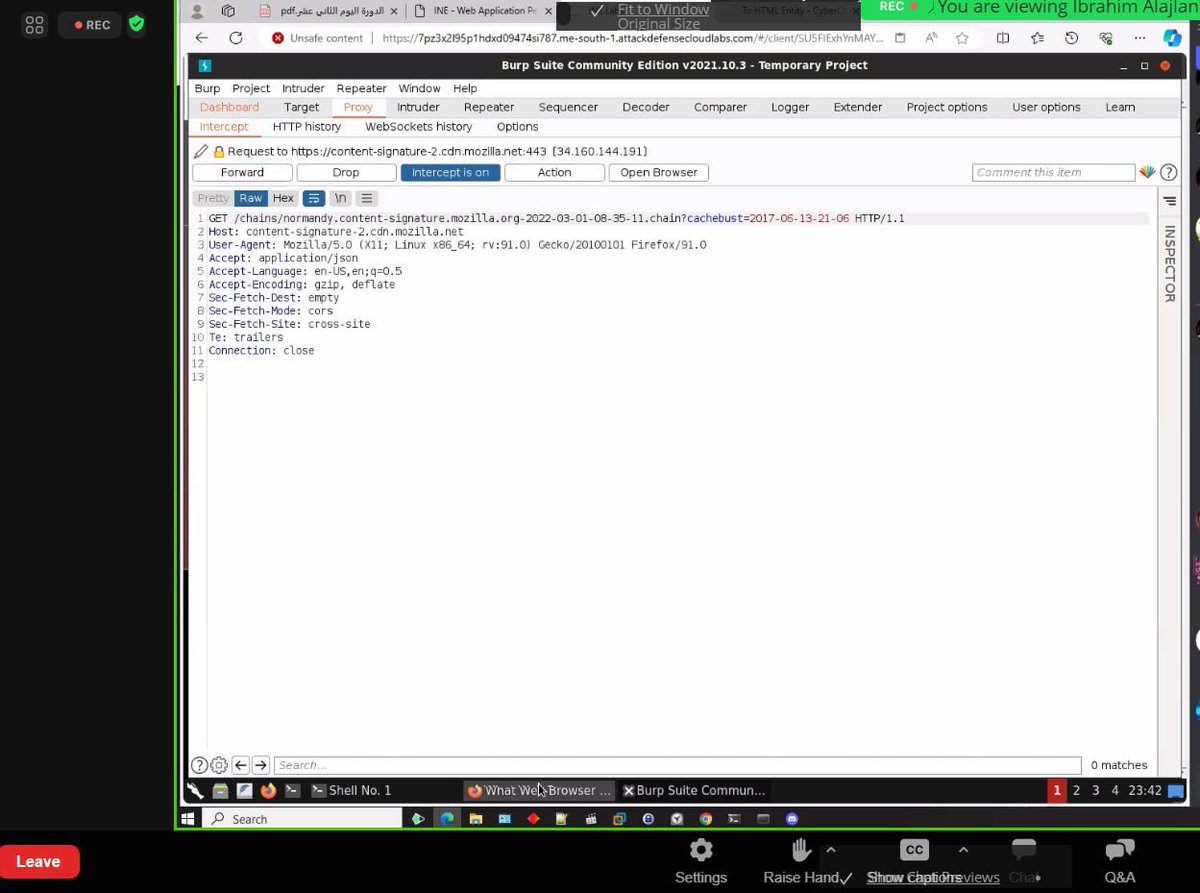Switch request view to Hex mode
The width and height of the screenshot is (1200, 893).
[282, 197]
